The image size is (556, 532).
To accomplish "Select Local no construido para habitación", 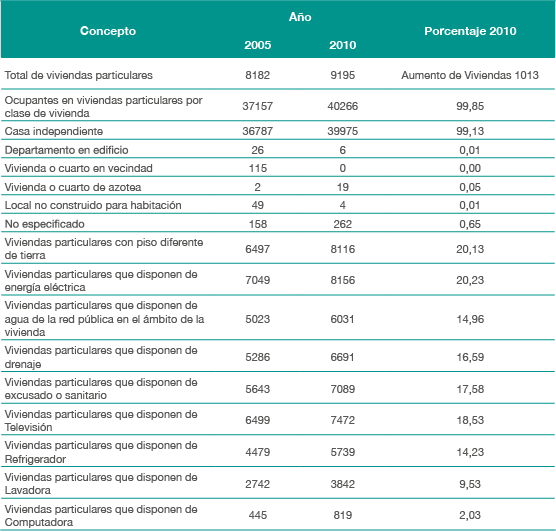I will point(93,205).
